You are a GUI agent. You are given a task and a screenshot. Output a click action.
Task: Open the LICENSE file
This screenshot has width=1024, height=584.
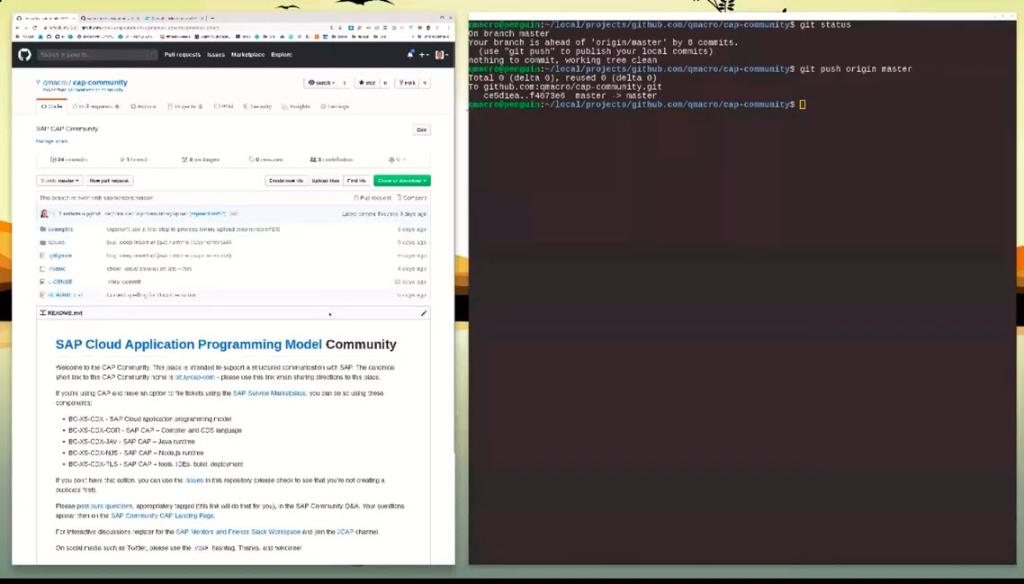click(62, 282)
